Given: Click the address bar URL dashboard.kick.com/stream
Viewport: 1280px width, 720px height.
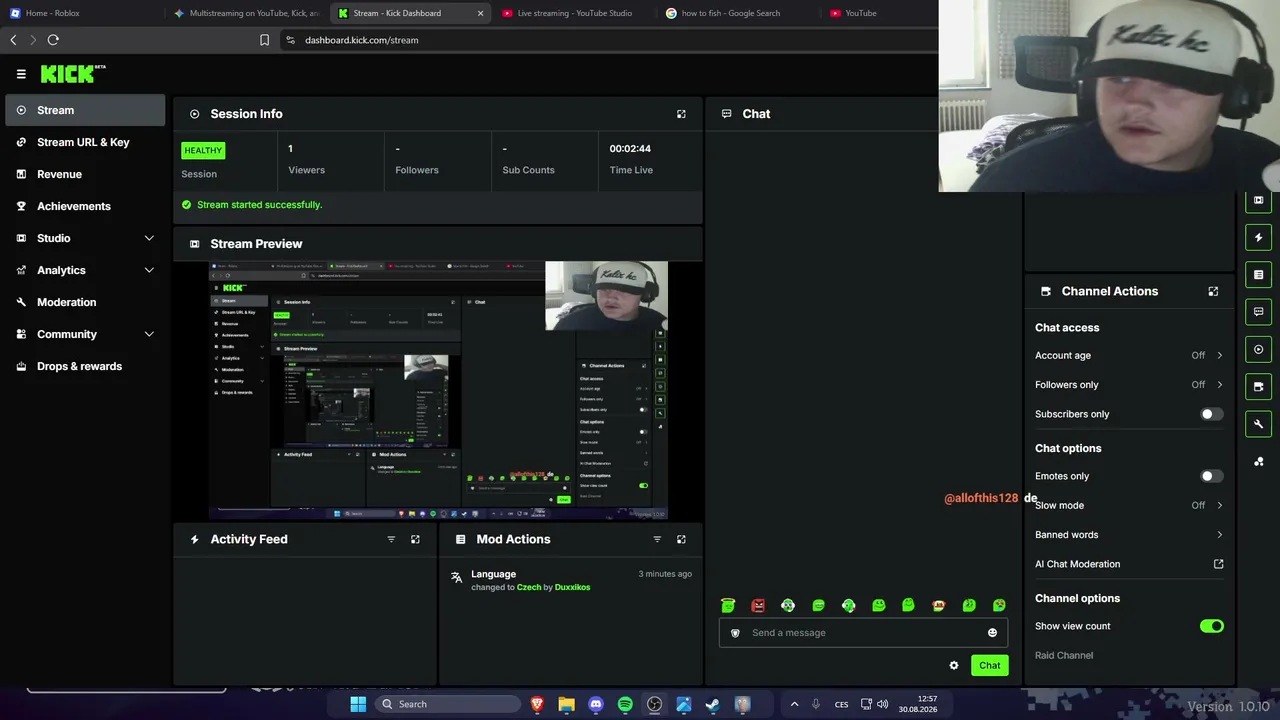Looking at the screenshot, I should point(362,40).
